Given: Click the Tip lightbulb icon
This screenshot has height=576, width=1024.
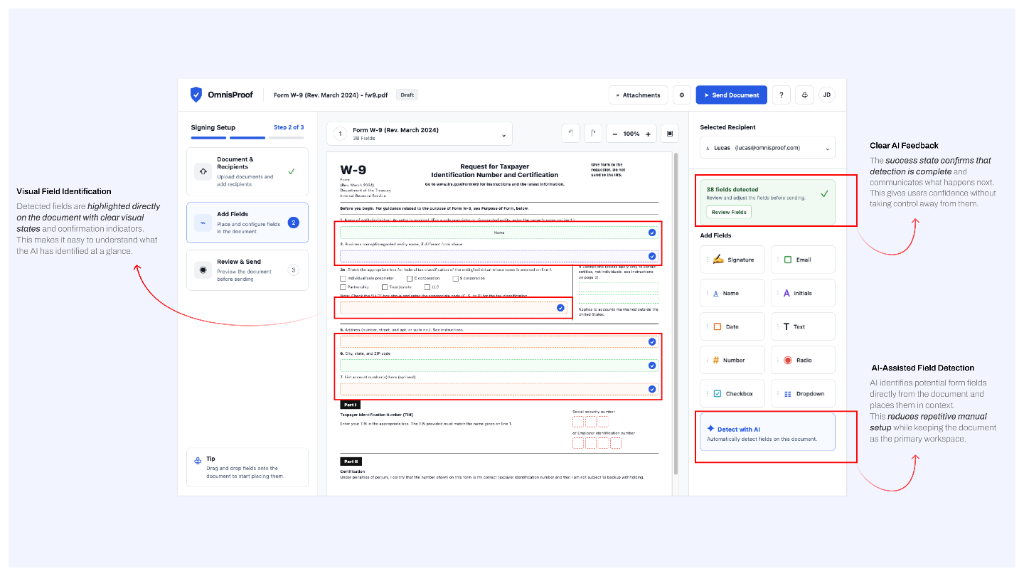Looking at the screenshot, I should point(197,460).
